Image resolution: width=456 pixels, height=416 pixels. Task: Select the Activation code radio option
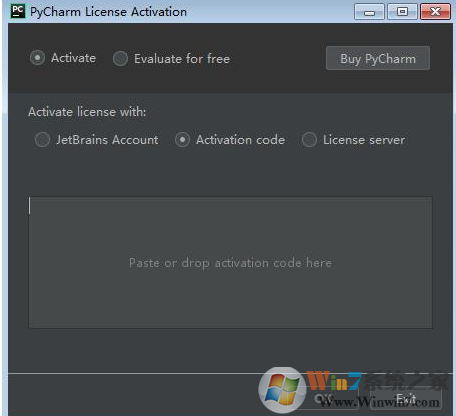pos(182,140)
